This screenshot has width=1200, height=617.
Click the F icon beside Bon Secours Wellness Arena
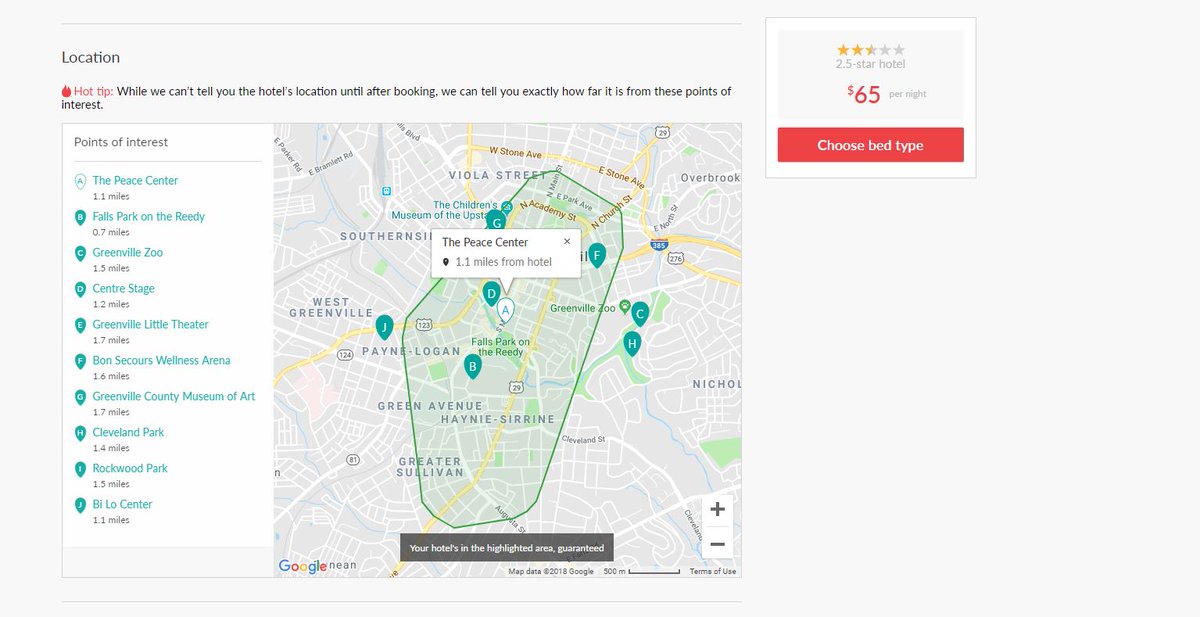80,361
